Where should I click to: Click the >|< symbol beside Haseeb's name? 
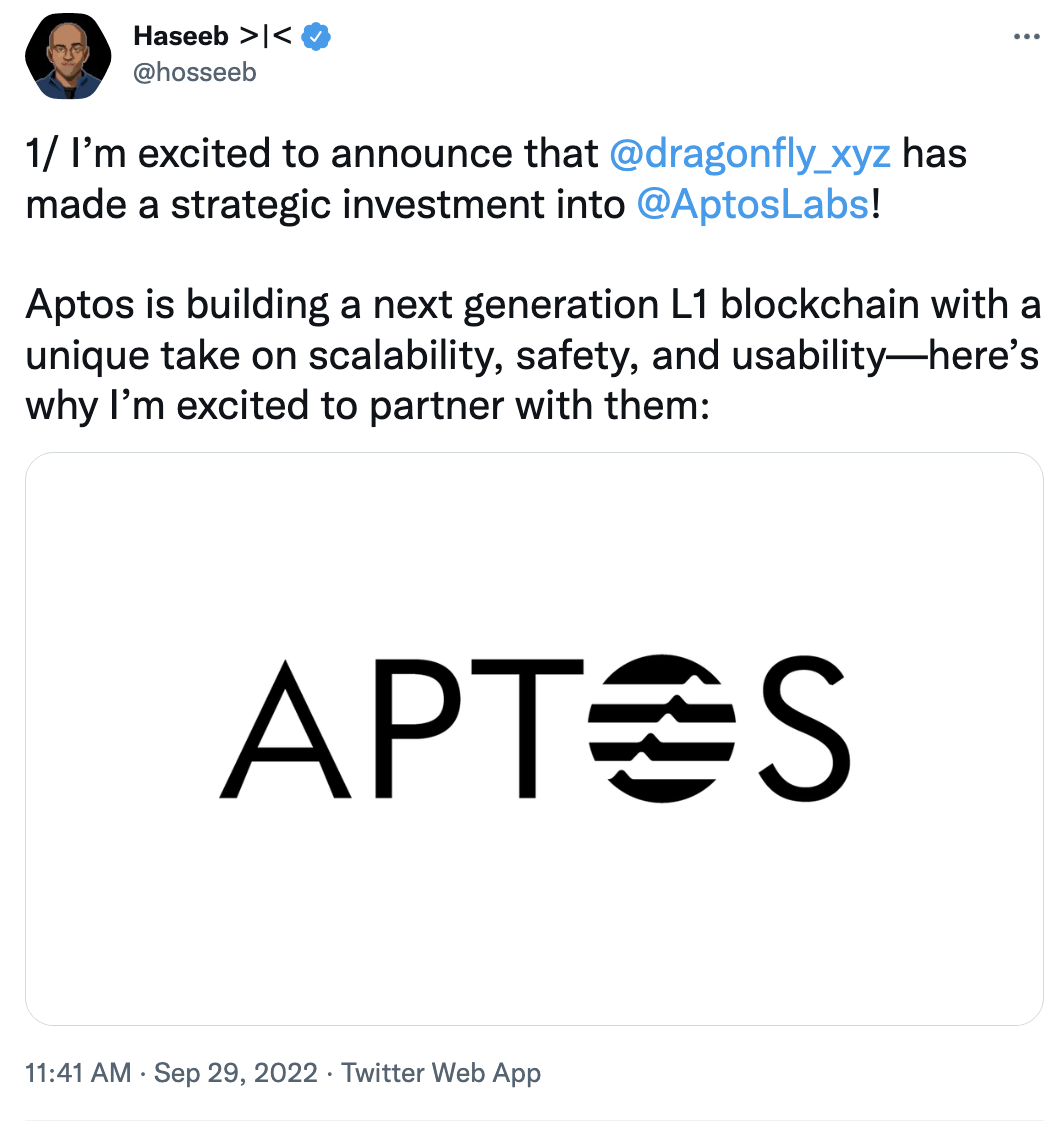pos(266,38)
